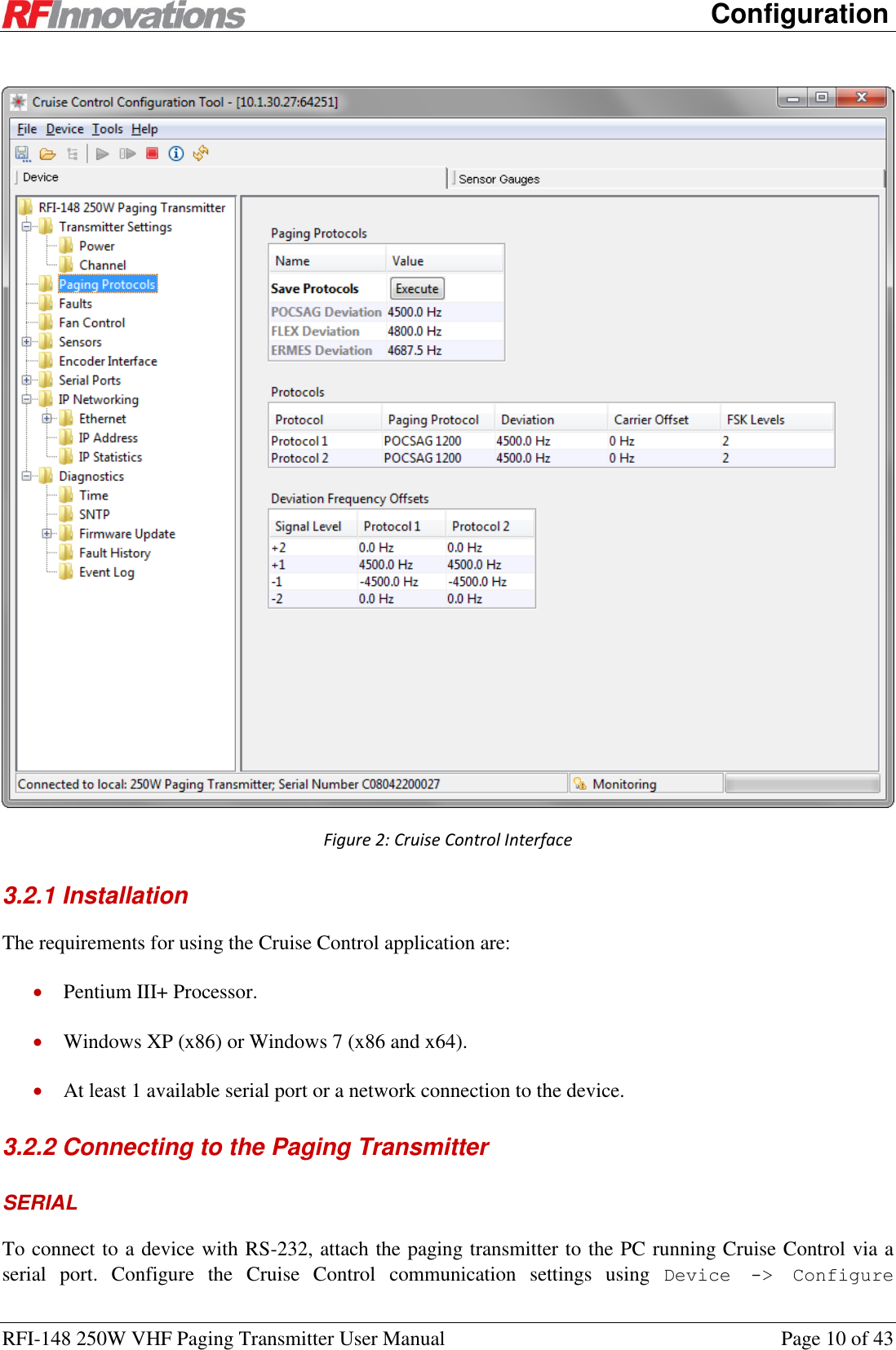
Task: Click the folder icon beside Event Log
Action: (67, 571)
